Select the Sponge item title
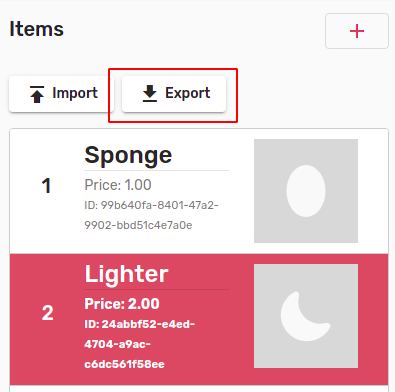The width and height of the screenshot is (395, 392). pos(128,155)
